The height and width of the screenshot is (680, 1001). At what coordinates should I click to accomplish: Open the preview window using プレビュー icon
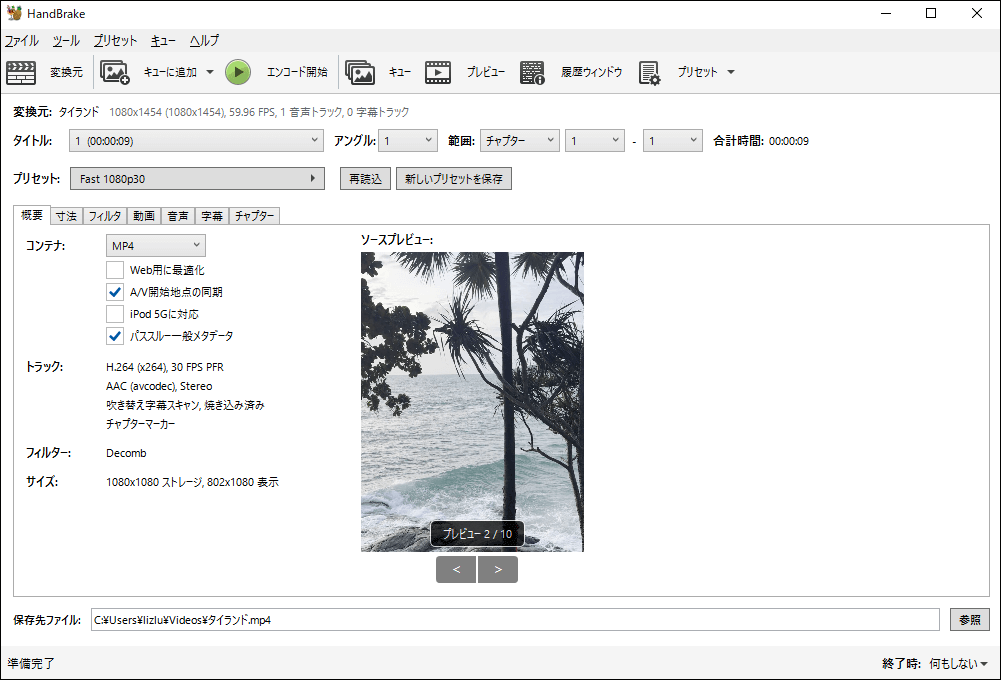tap(437, 71)
